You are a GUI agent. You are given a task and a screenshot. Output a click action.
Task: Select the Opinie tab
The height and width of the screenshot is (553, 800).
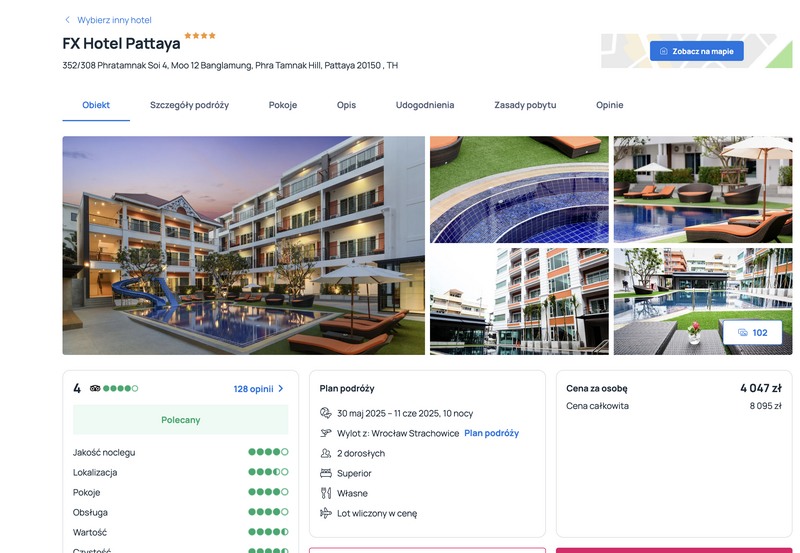[x=610, y=105]
